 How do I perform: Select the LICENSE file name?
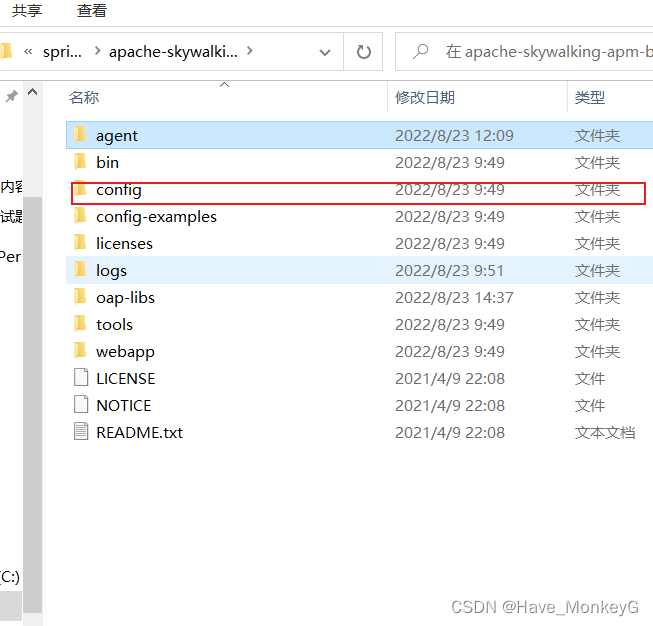tap(125, 379)
